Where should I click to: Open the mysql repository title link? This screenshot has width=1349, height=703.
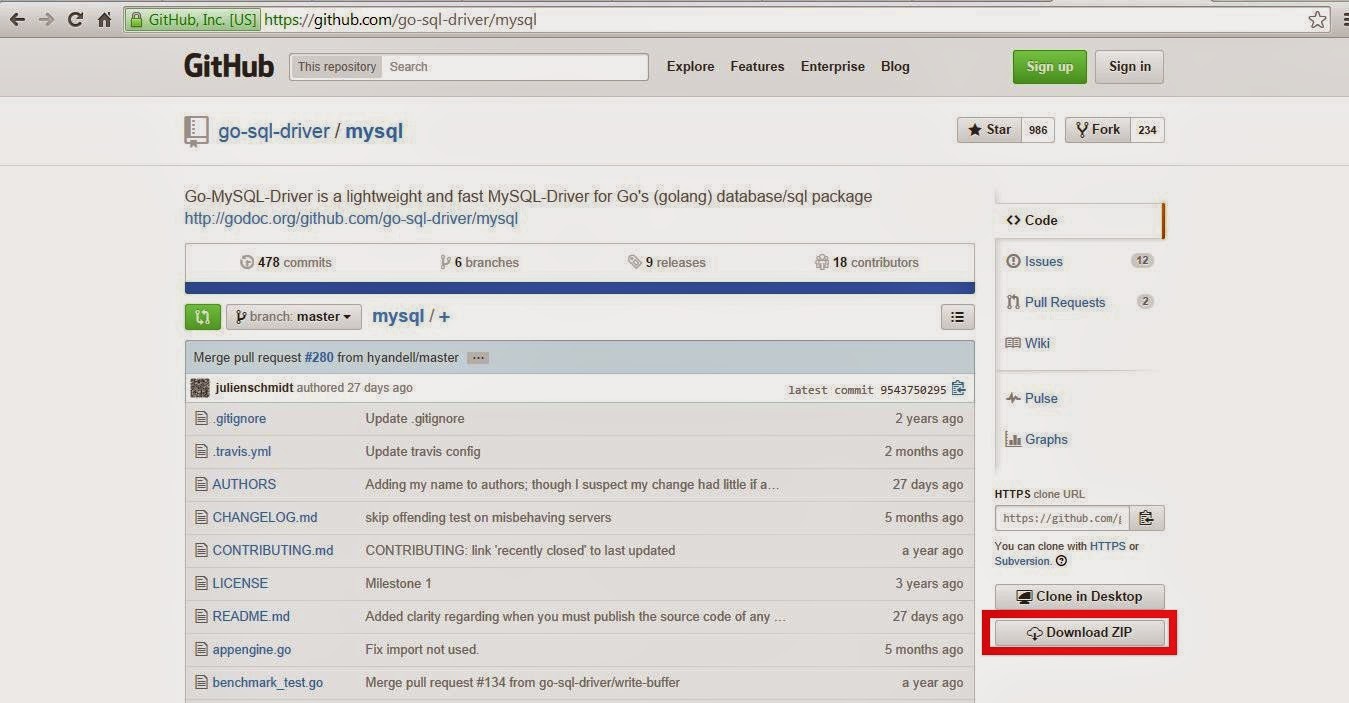click(x=374, y=131)
